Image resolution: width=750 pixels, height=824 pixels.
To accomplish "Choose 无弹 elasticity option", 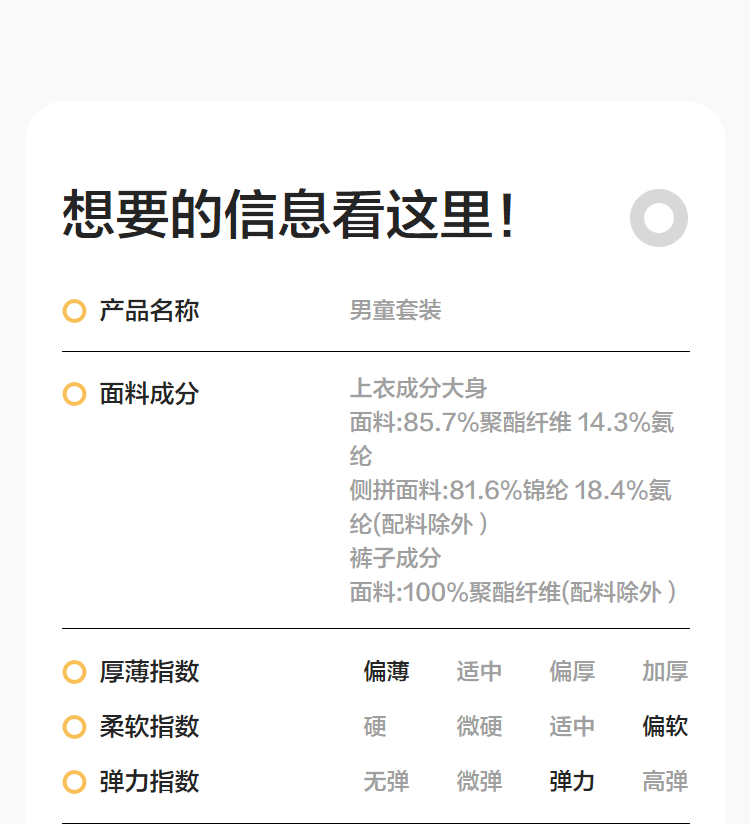I will click(386, 782).
